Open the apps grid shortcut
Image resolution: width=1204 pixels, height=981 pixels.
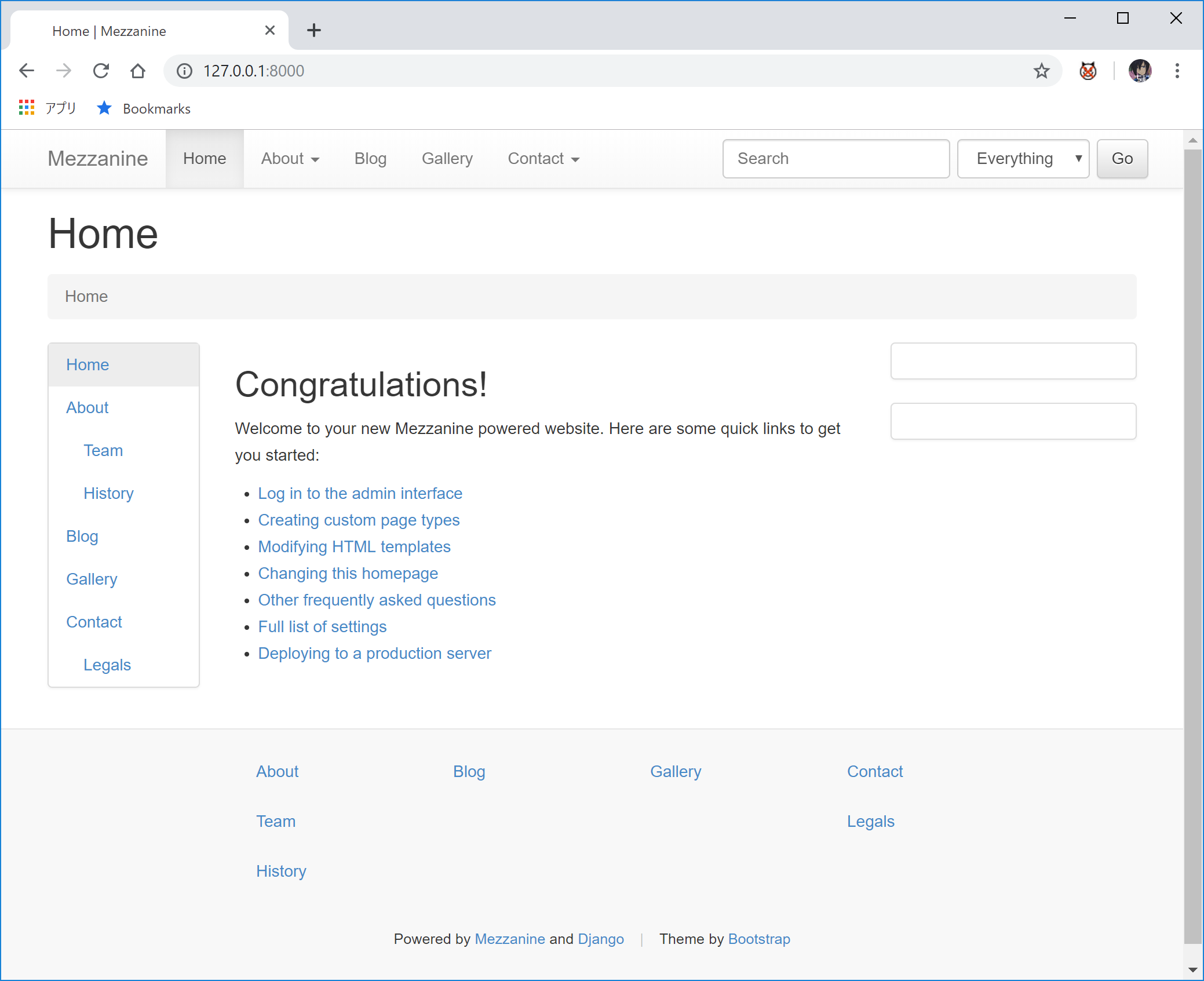(27, 108)
